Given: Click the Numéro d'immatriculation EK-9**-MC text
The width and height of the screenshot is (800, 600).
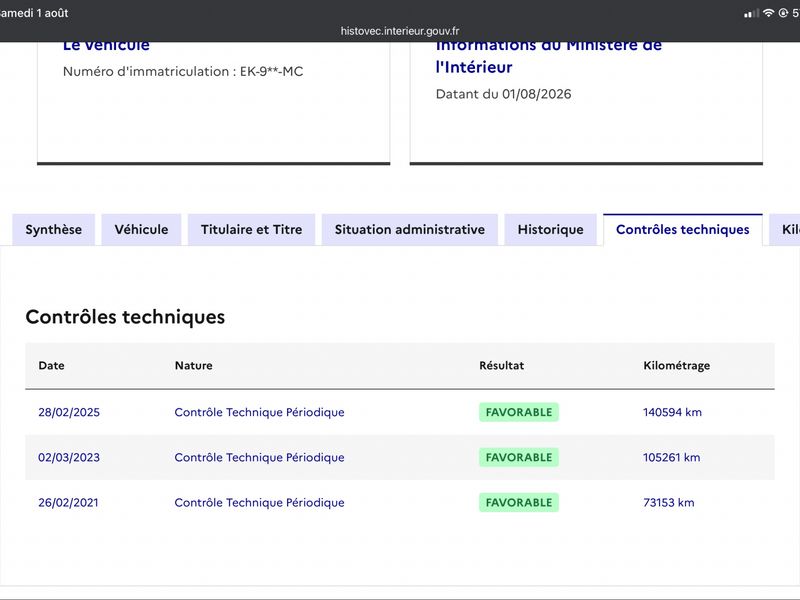Looking at the screenshot, I should pyautogui.click(x=183, y=71).
